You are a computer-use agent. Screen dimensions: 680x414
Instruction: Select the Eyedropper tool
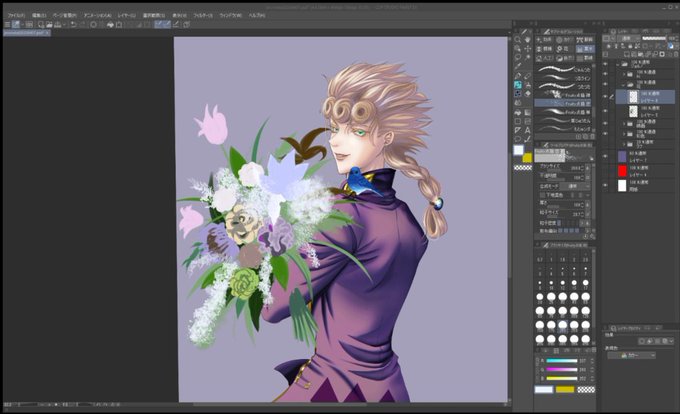coord(518,66)
